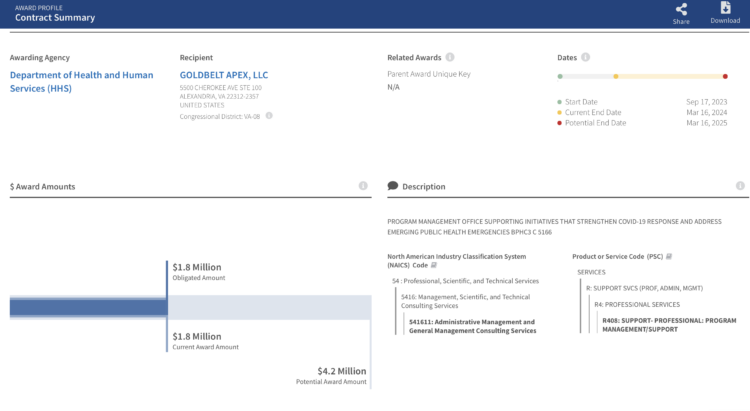Open the Related Awards info icon
Viewport: 750px width, 411px height.
(x=450, y=57)
